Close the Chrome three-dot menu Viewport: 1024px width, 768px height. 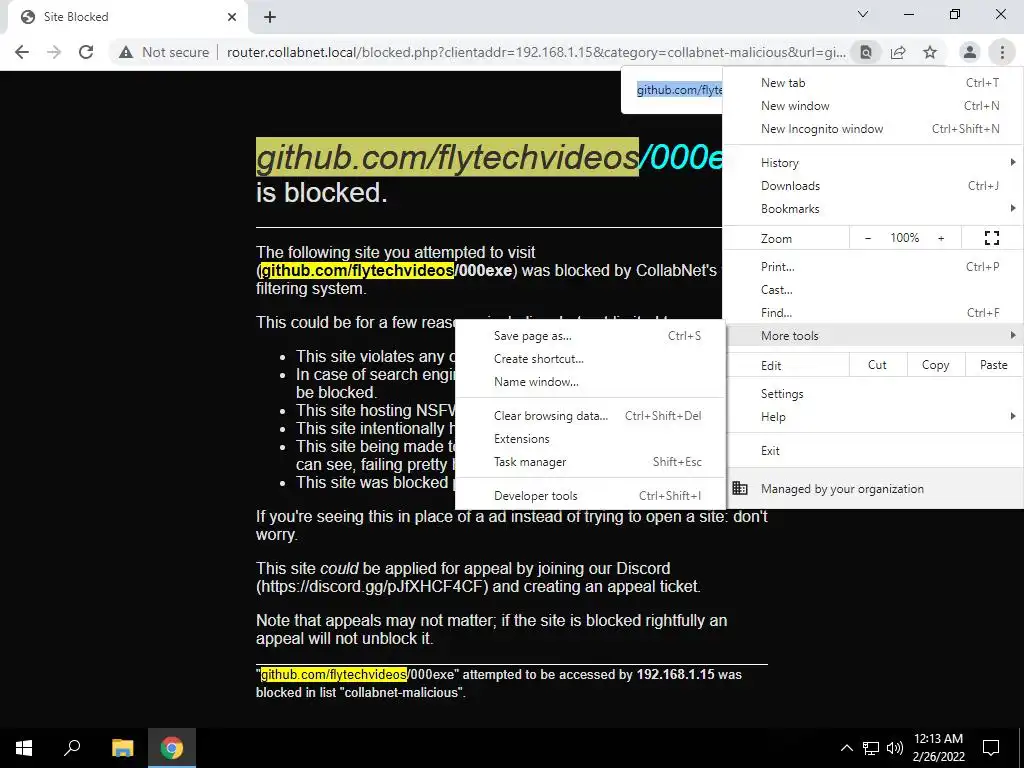(x=1002, y=52)
